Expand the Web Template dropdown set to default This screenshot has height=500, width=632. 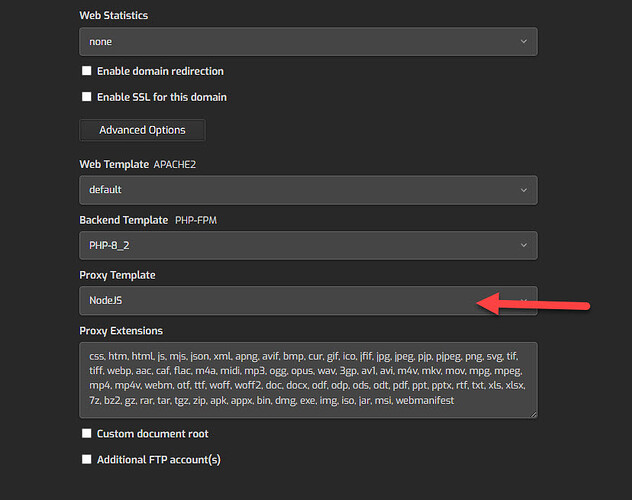tap(300, 190)
